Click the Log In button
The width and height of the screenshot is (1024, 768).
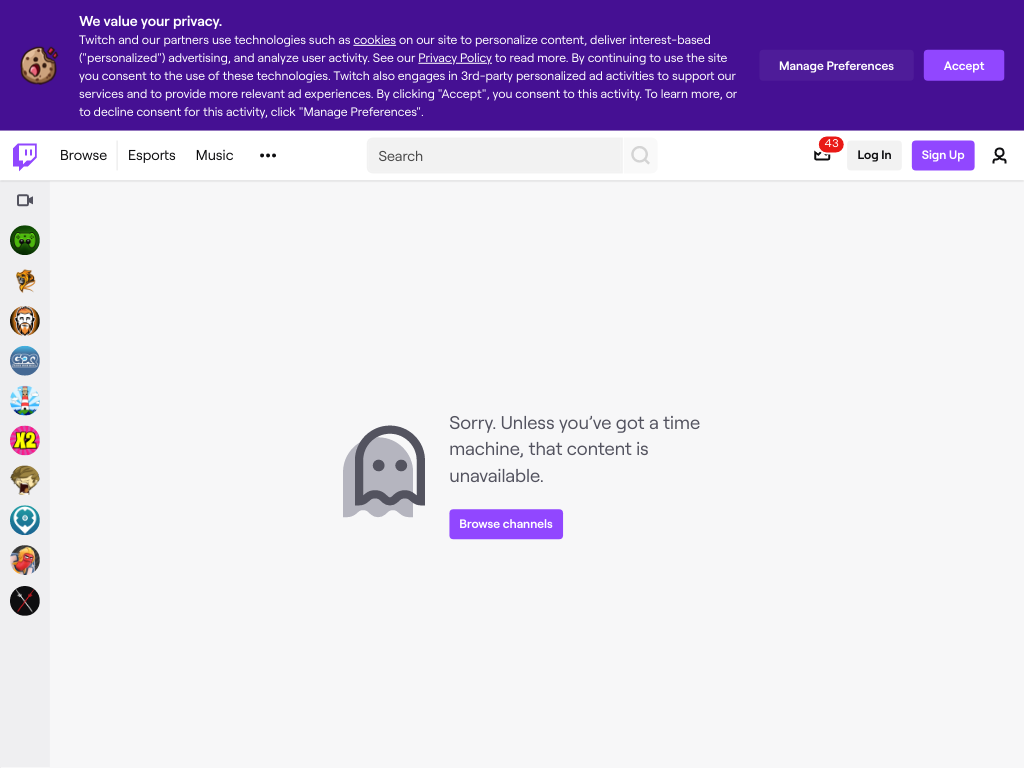874,155
